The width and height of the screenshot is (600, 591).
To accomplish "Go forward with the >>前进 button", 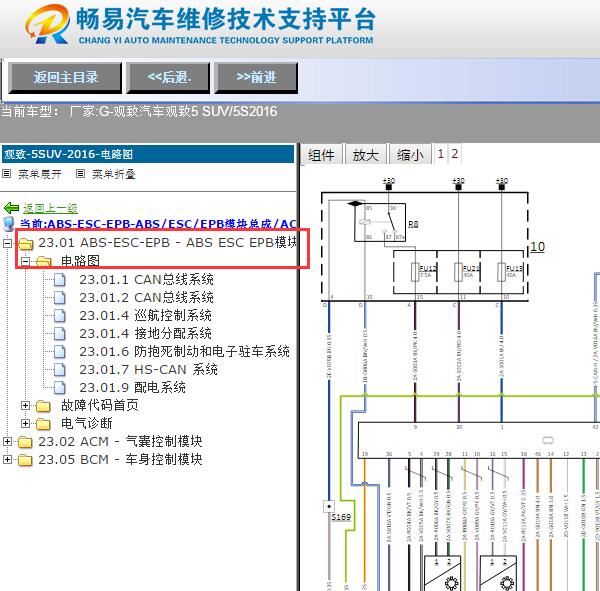I will click(x=256, y=78).
